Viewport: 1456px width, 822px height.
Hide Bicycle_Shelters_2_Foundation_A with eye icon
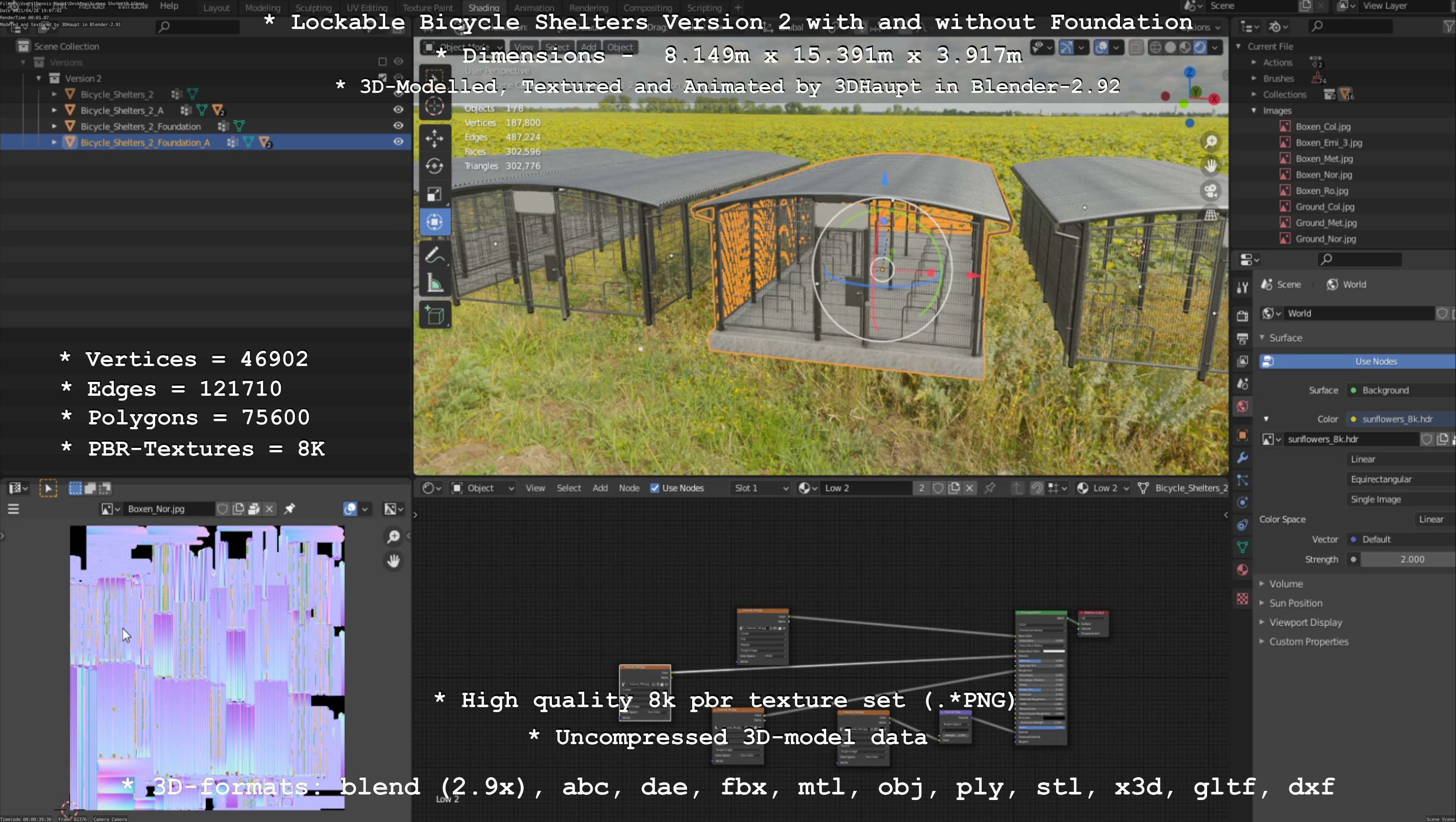398,142
